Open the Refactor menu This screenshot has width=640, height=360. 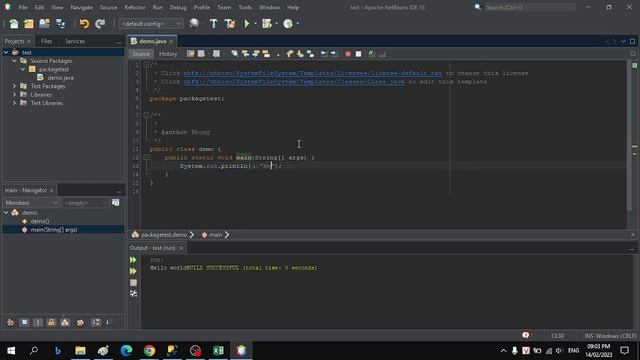tap(135, 7)
